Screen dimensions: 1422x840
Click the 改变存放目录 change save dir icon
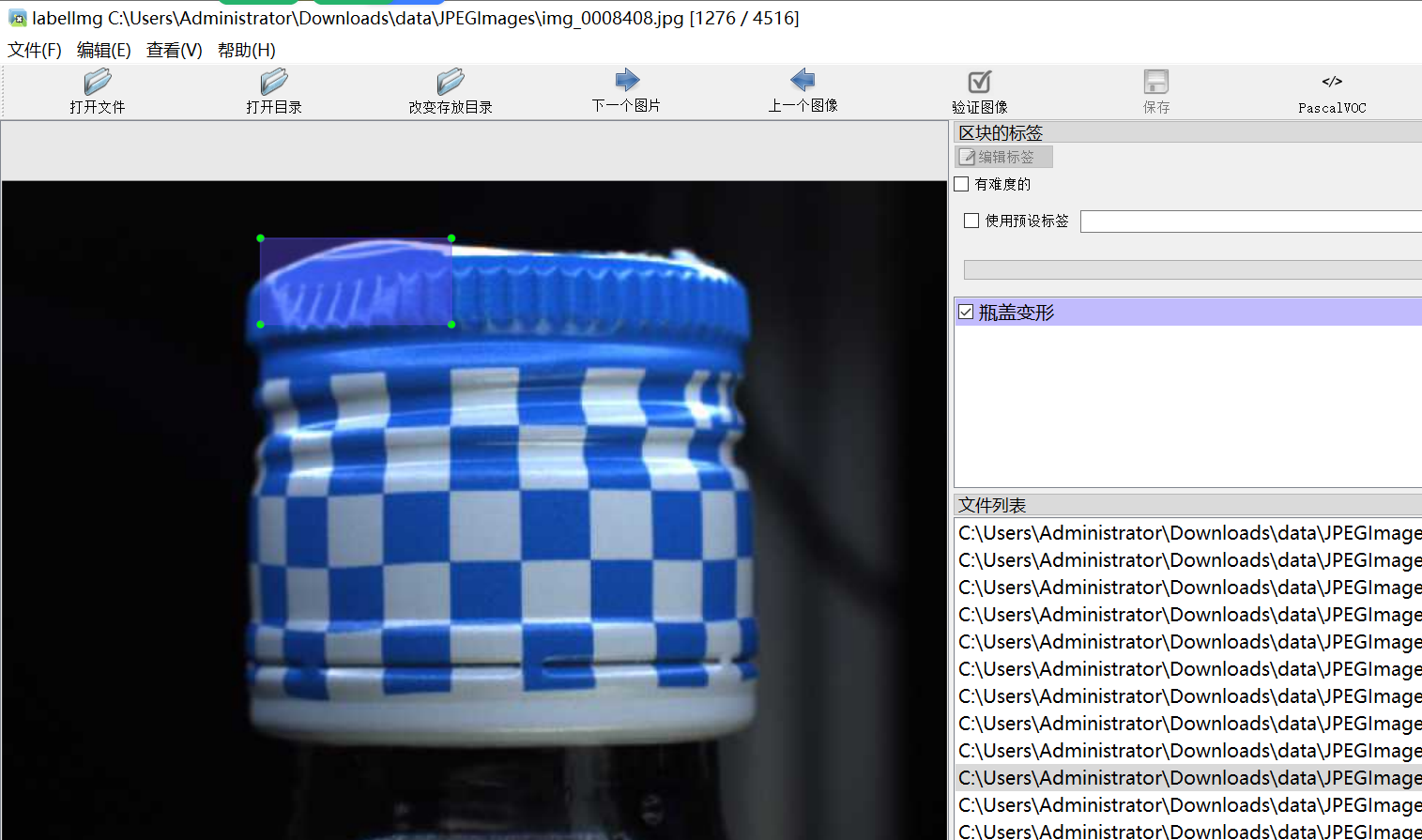451,82
